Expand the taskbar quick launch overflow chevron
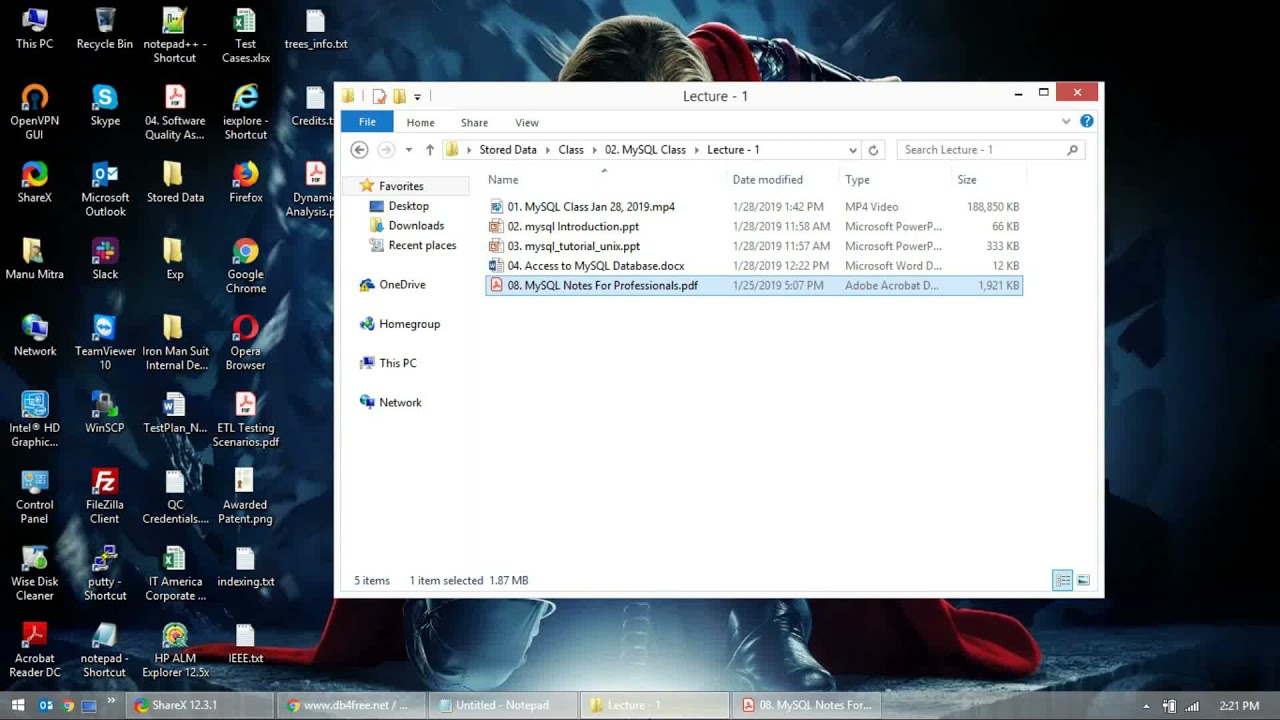Screen dimensions: 1280x720 111,701
